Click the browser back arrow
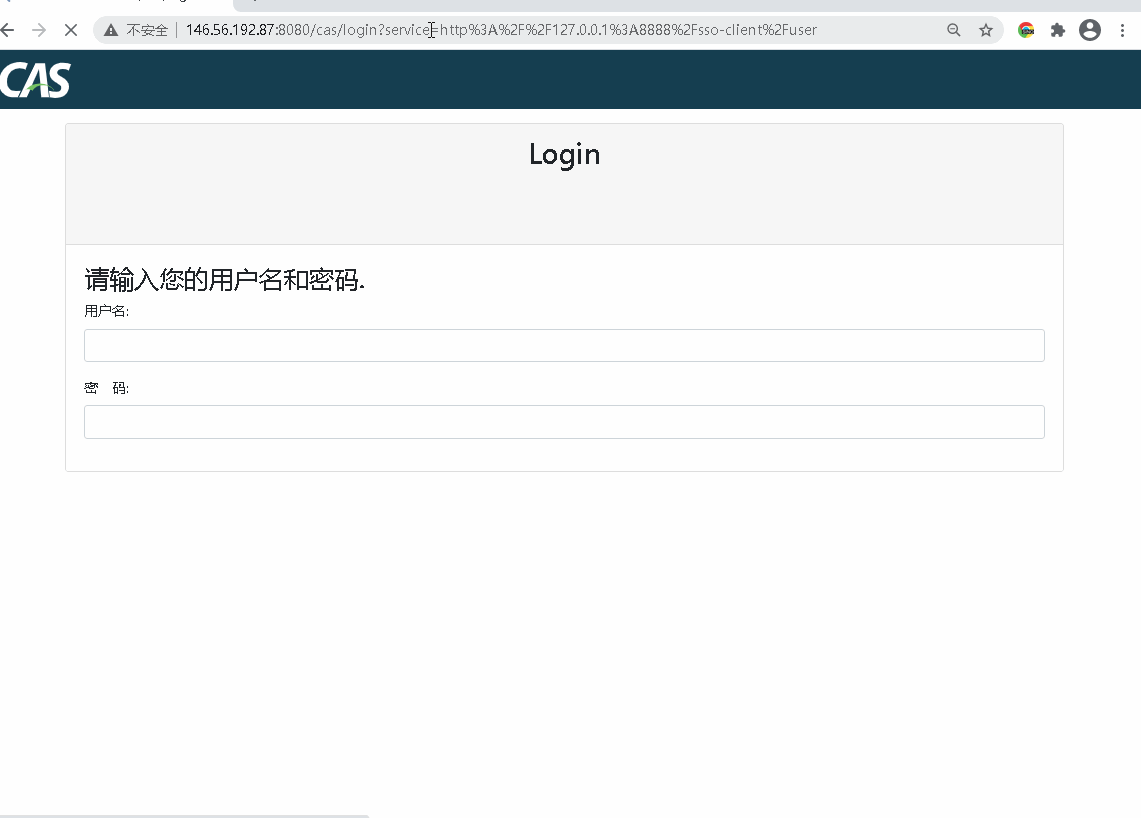This screenshot has height=818, width=1141. click(8, 30)
